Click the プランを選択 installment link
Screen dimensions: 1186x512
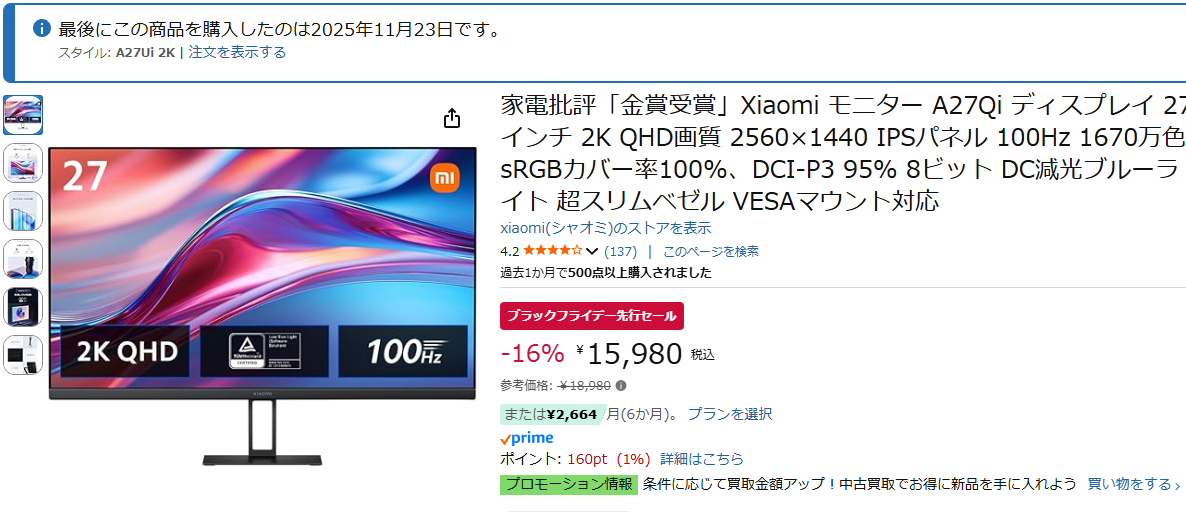point(730,414)
